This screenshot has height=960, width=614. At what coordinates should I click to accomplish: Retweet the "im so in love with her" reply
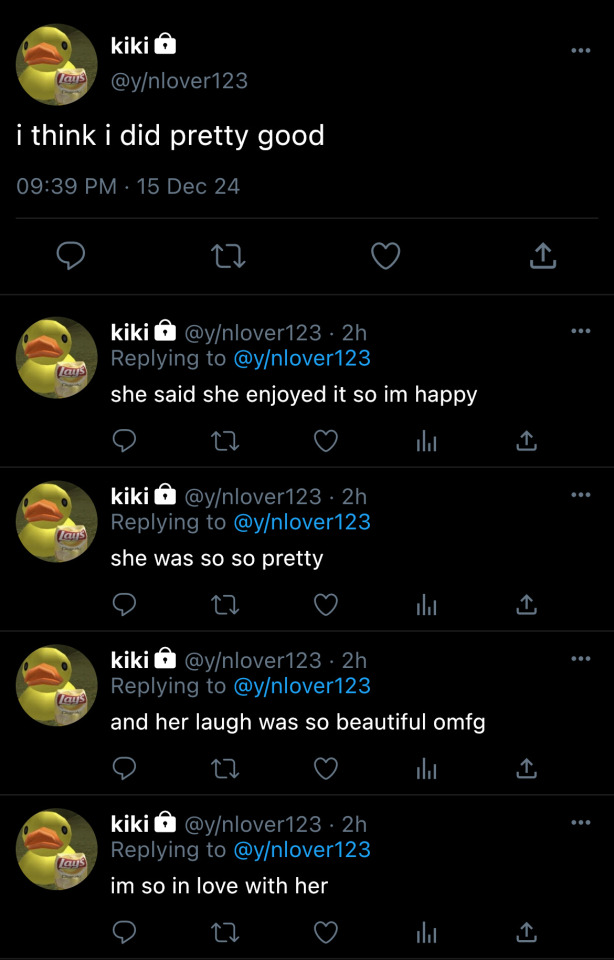tap(225, 932)
